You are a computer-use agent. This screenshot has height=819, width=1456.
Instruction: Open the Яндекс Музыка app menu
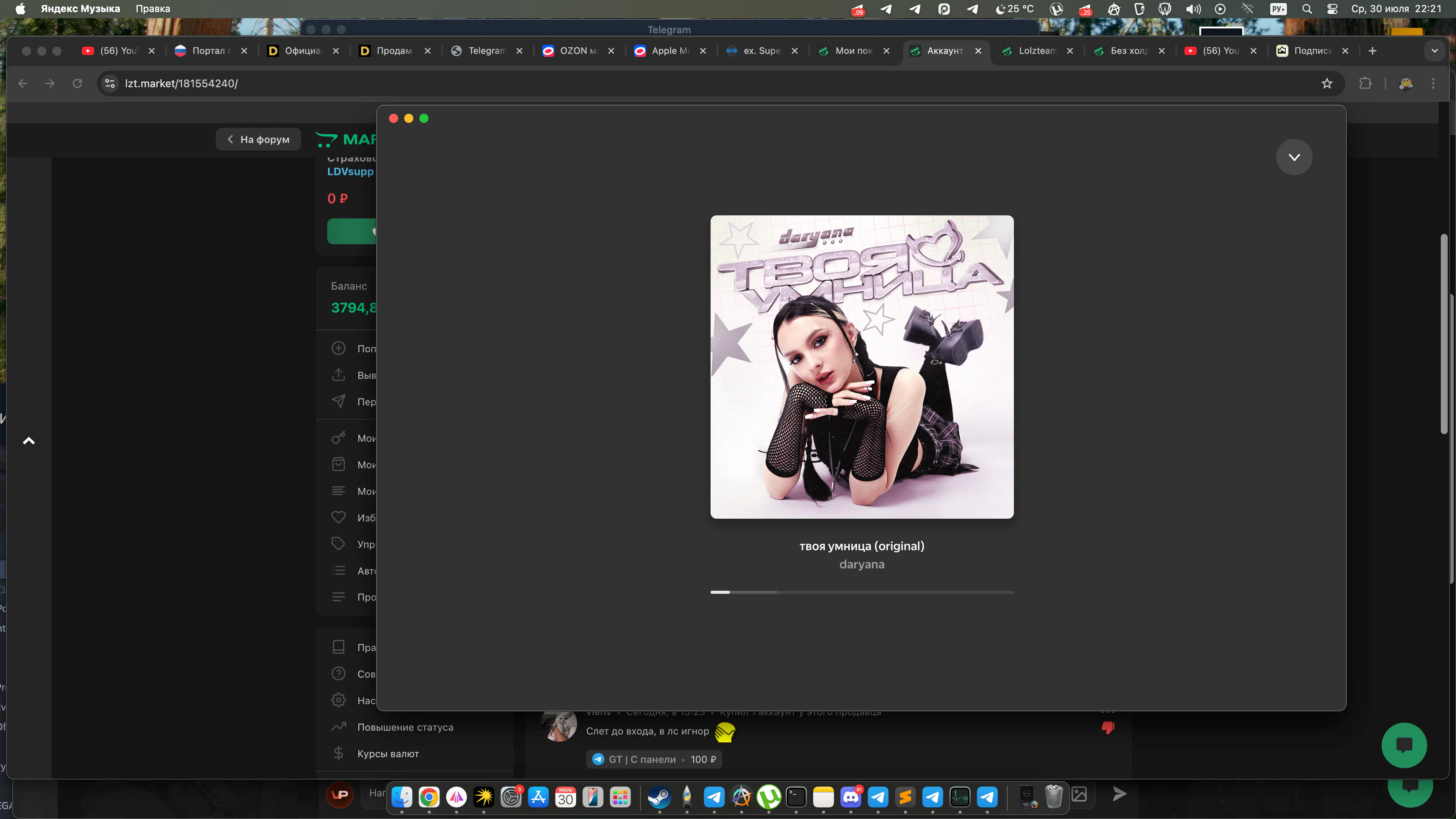(x=80, y=8)
